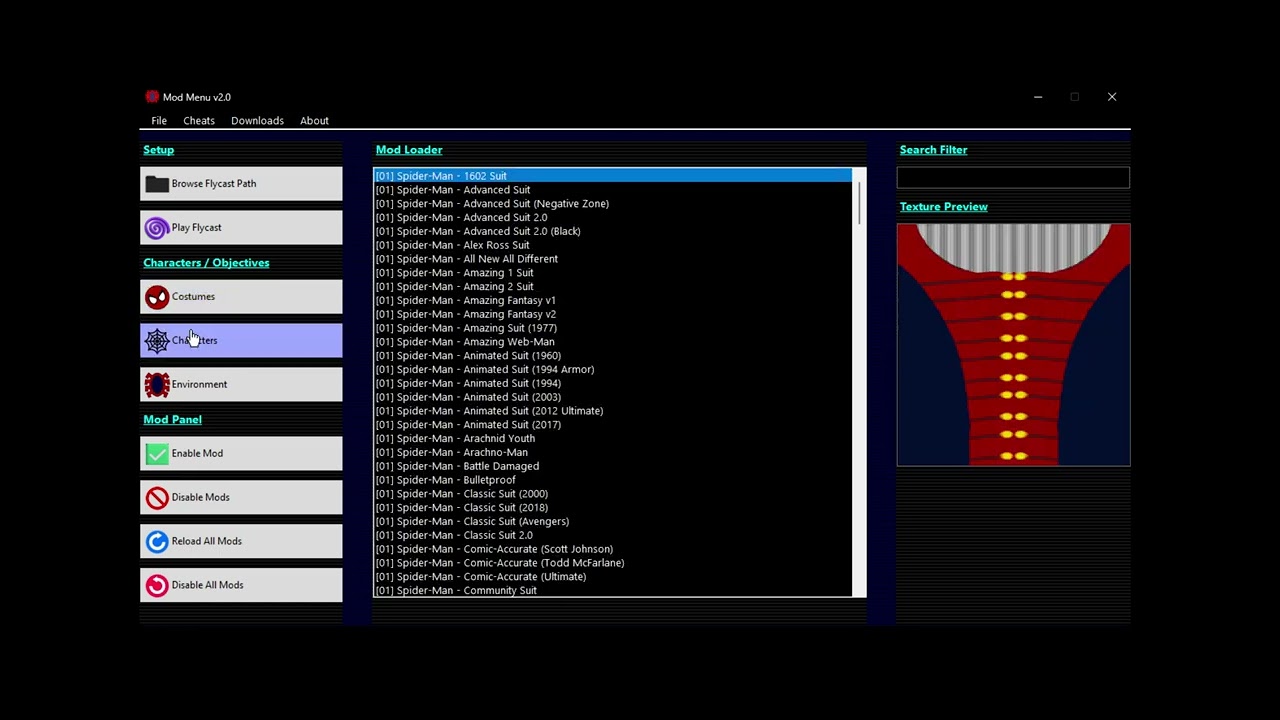Select "Community Suit" mod
The height and width of the screenshot is (720, 1280).
(613, 591)
